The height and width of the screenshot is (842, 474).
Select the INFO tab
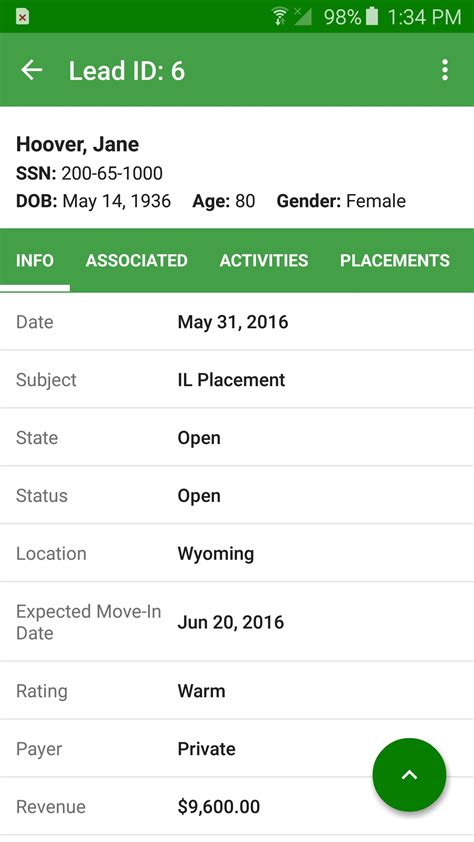(35, 260)
